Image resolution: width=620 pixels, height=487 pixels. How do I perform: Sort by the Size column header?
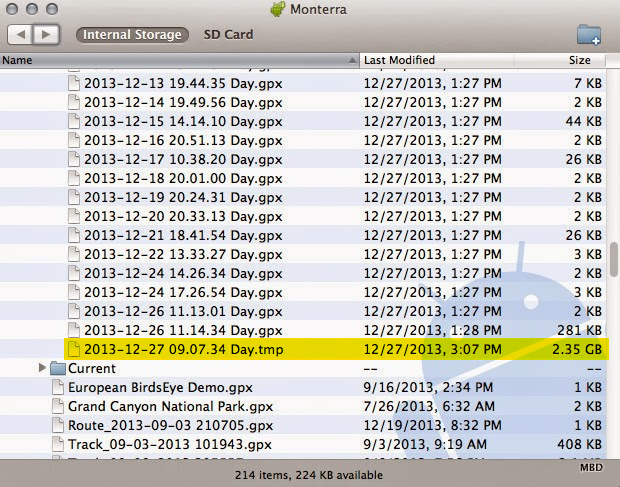point(580,60)
